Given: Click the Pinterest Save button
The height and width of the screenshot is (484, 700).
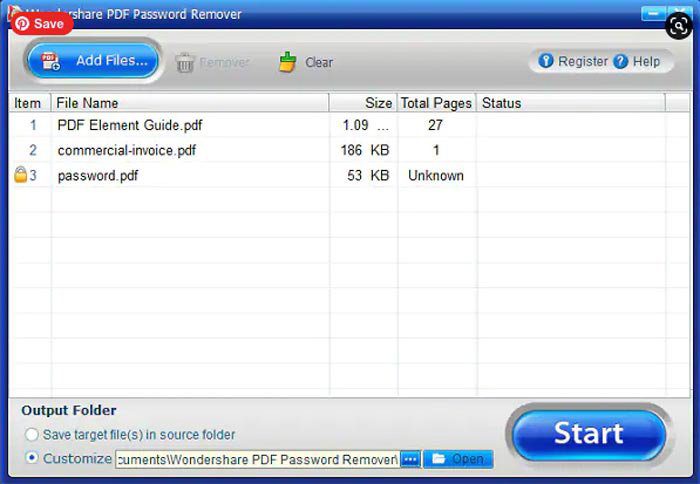Looking at the screenshot, I should (42, 23).
